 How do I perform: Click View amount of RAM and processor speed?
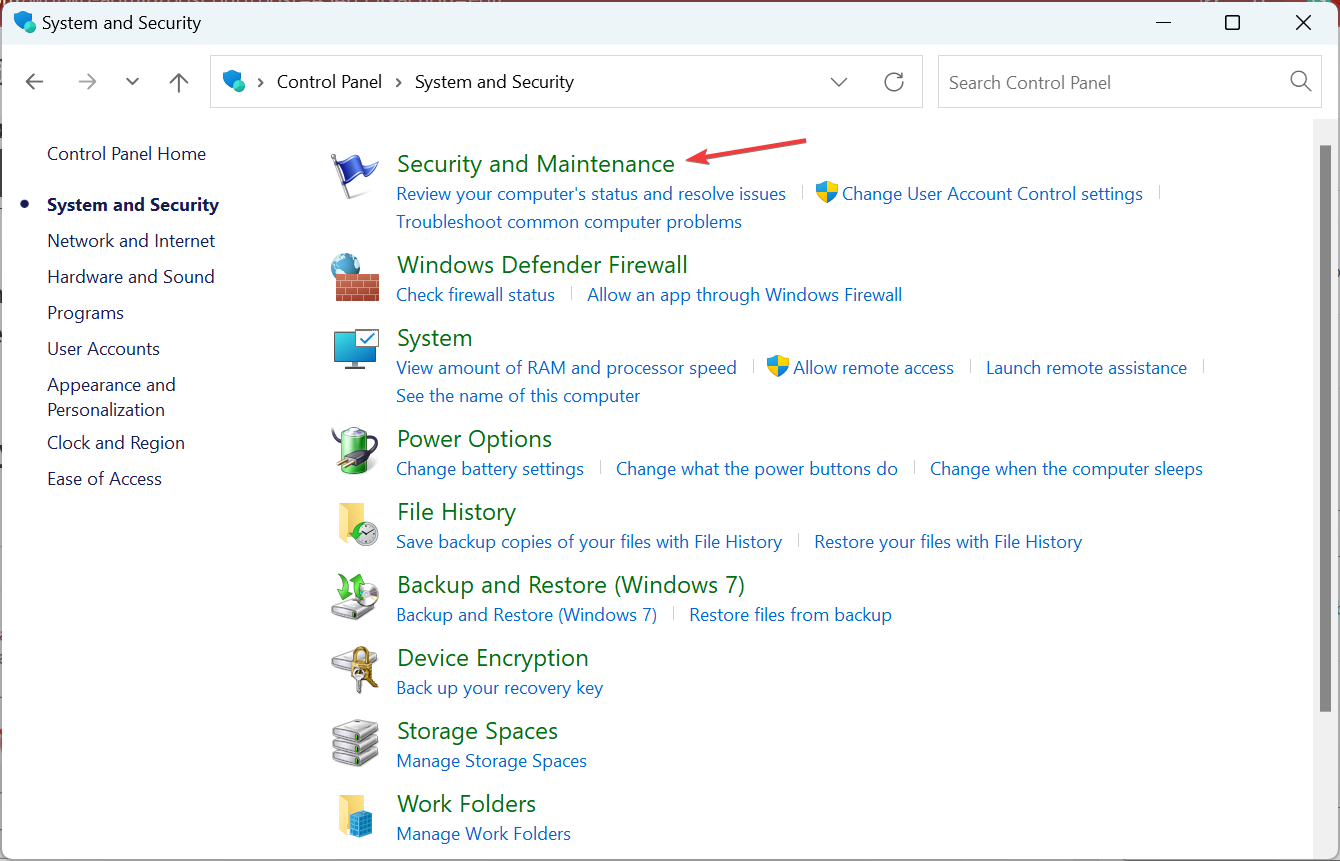(566, 368)
